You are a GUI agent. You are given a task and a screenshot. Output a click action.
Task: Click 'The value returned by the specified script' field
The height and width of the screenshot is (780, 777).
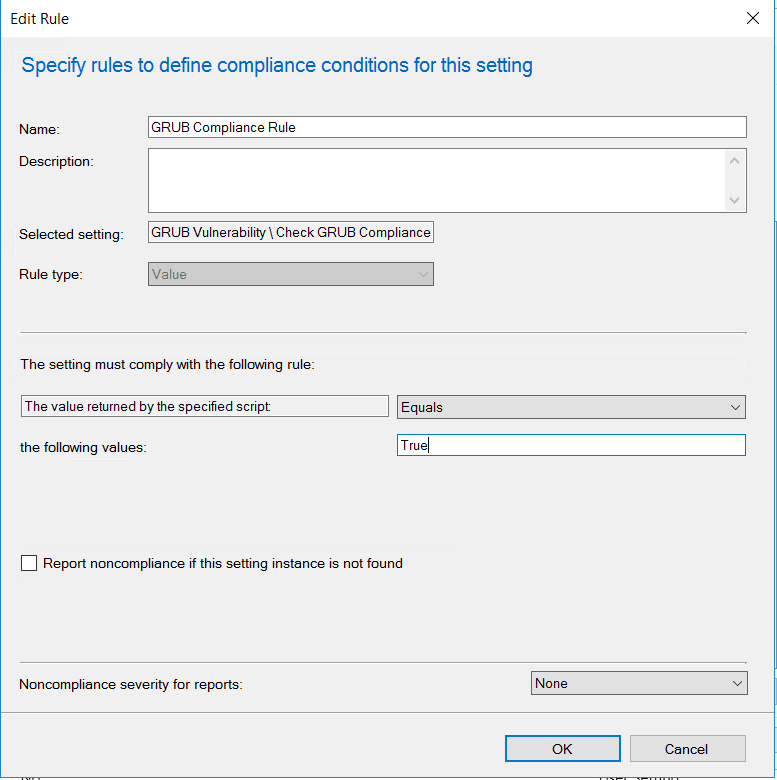point(204,406)
